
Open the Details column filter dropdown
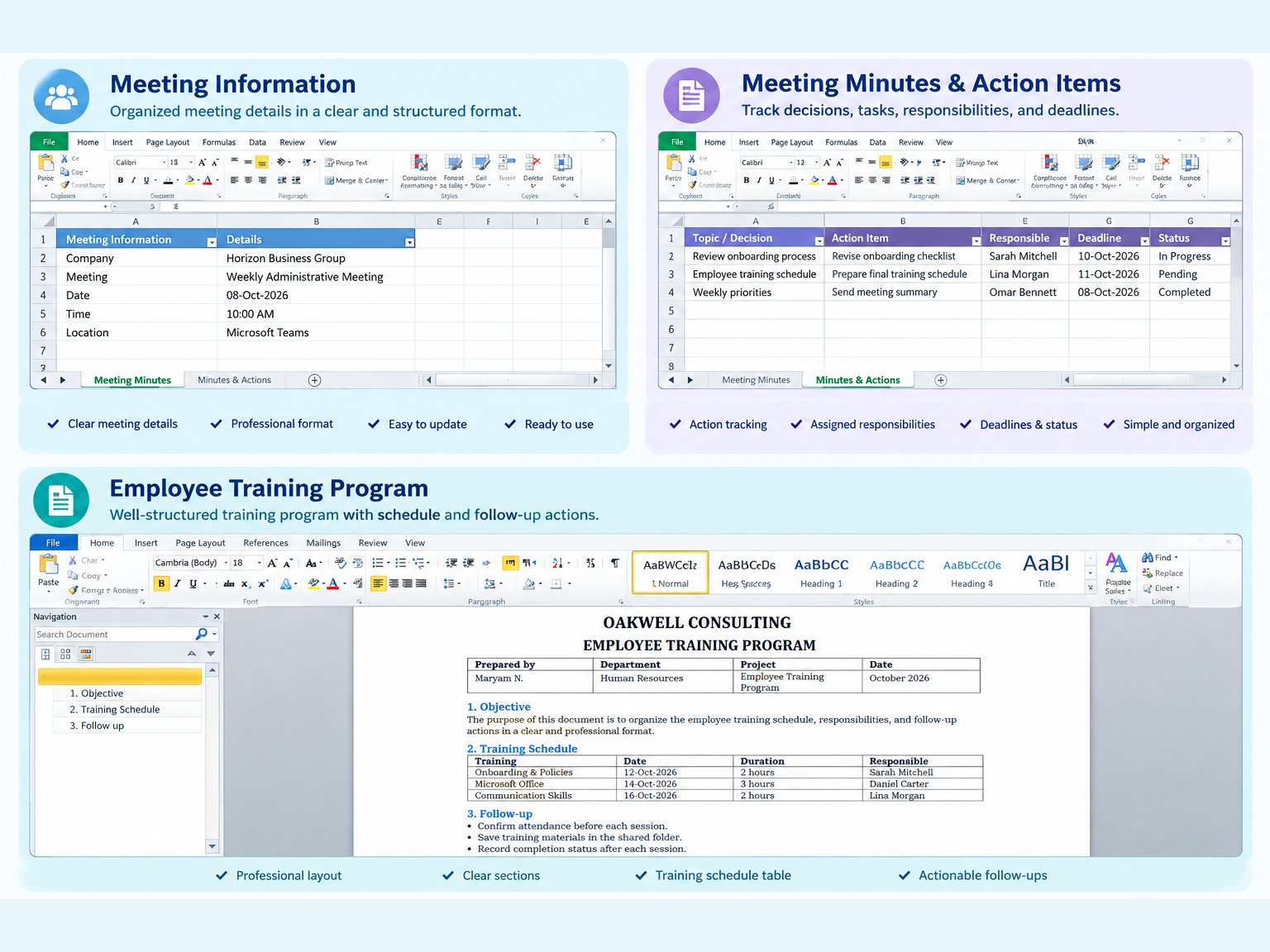(409, 241)
